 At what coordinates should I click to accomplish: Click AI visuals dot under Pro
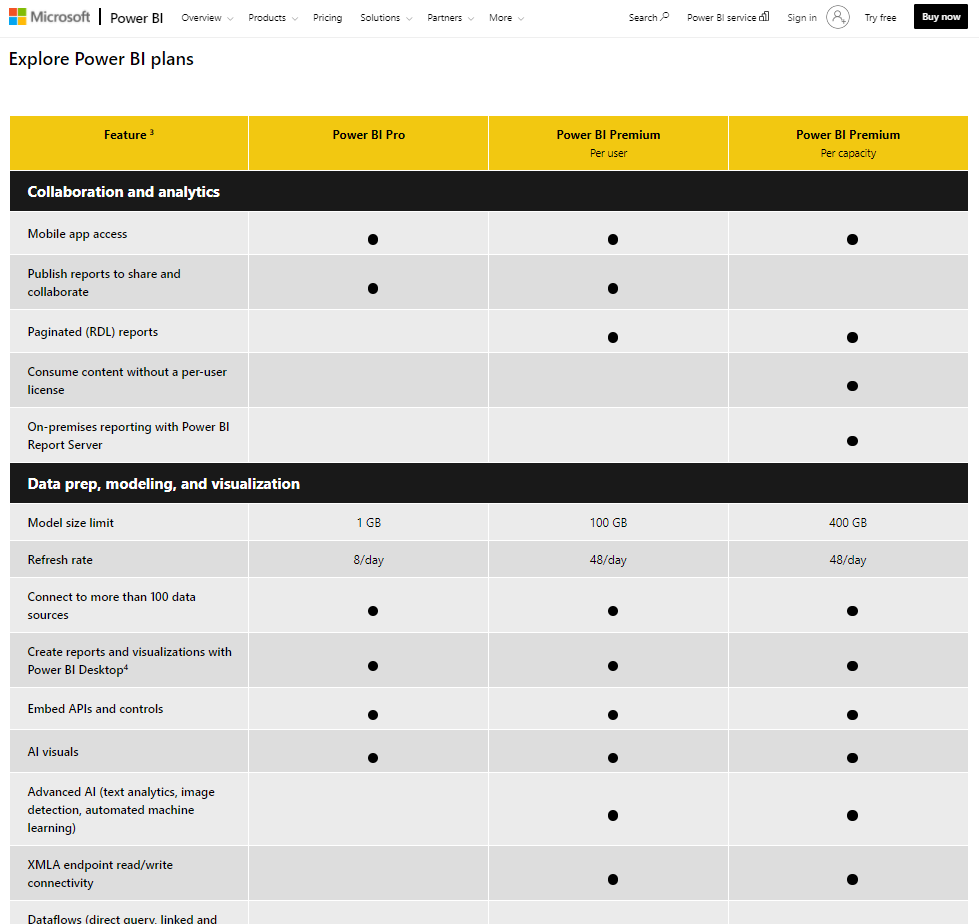373,758
